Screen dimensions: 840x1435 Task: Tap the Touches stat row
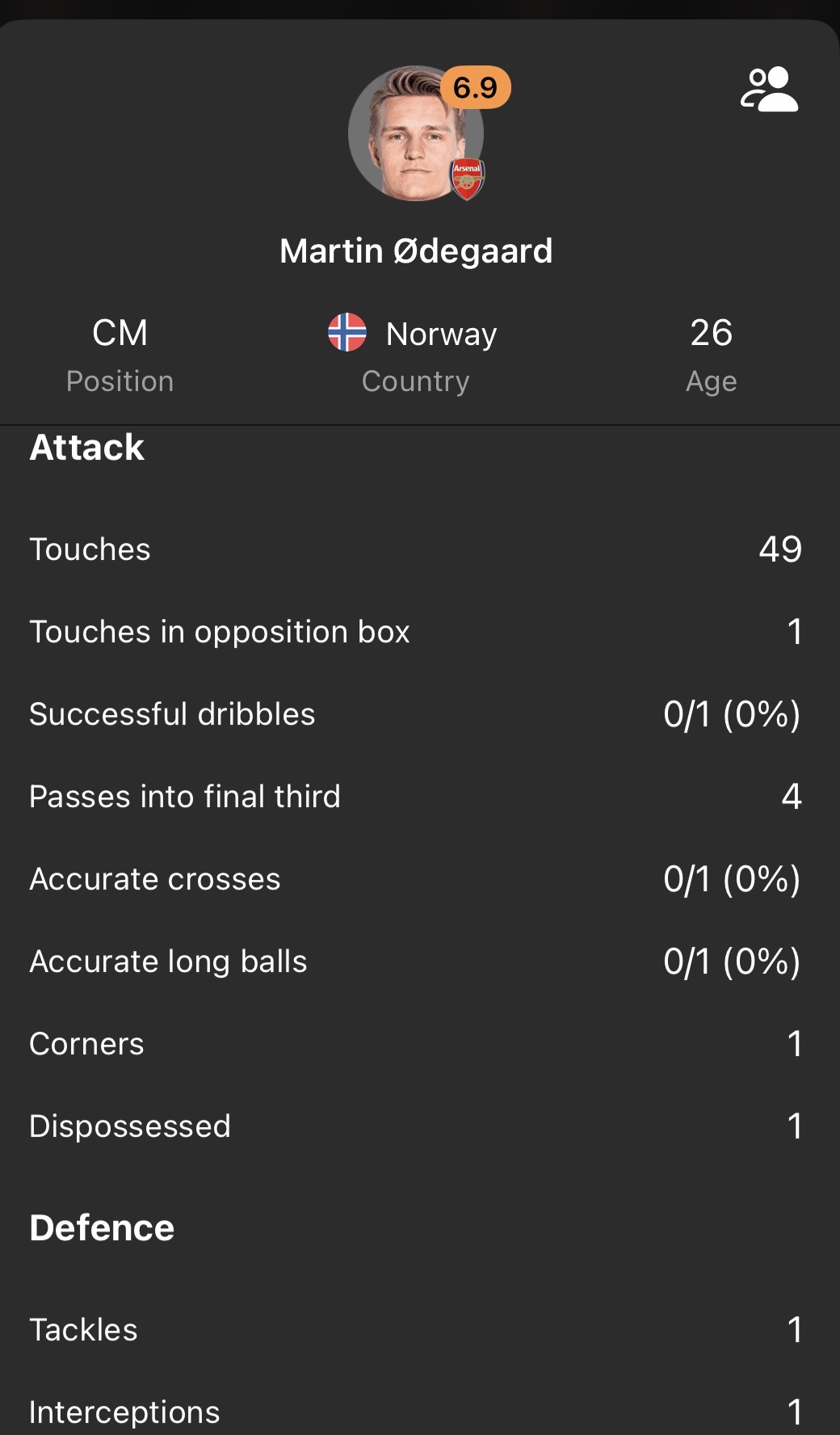click(415, 549)
